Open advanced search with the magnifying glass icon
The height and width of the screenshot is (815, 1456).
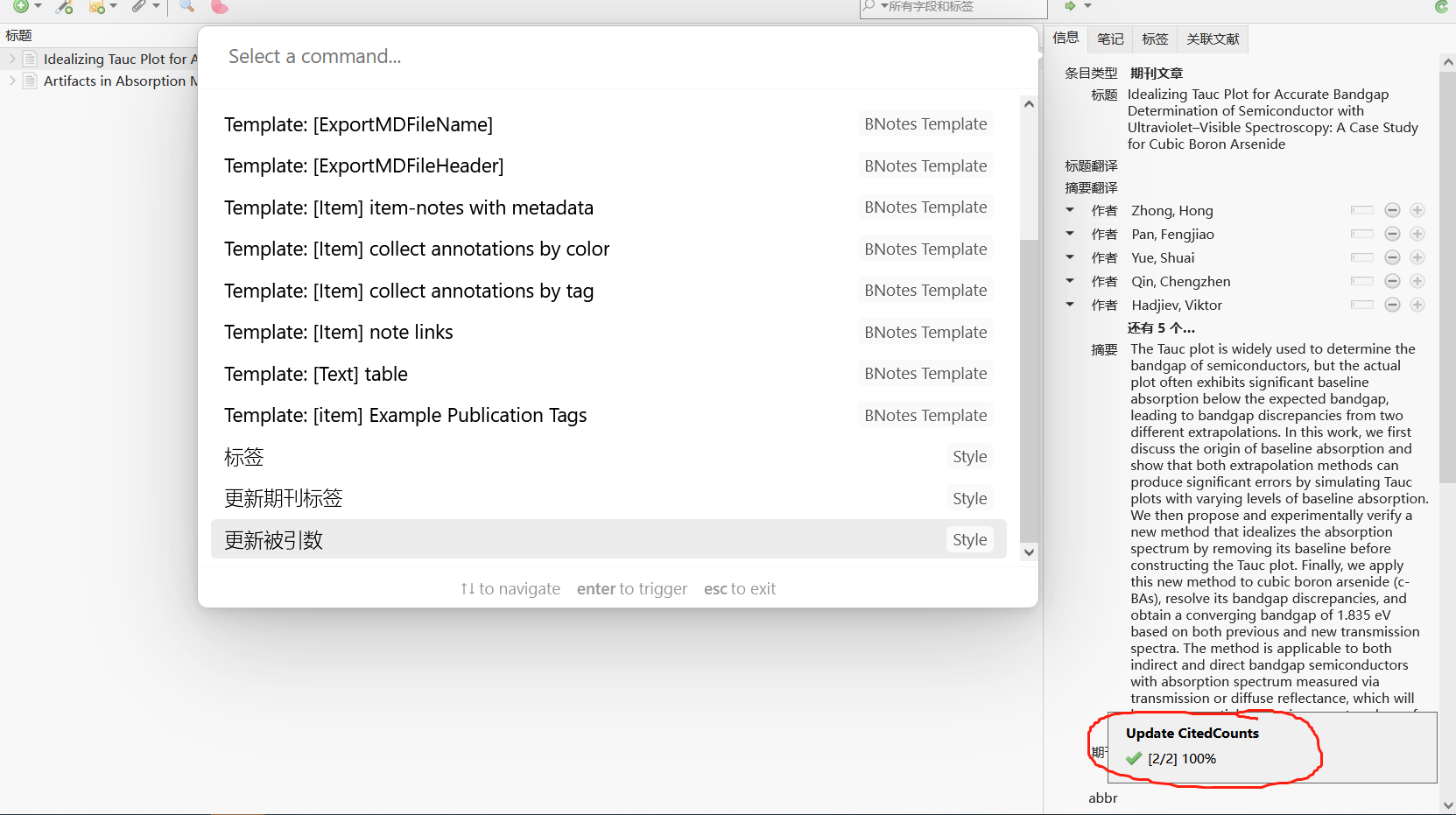[x=185, y=7]
